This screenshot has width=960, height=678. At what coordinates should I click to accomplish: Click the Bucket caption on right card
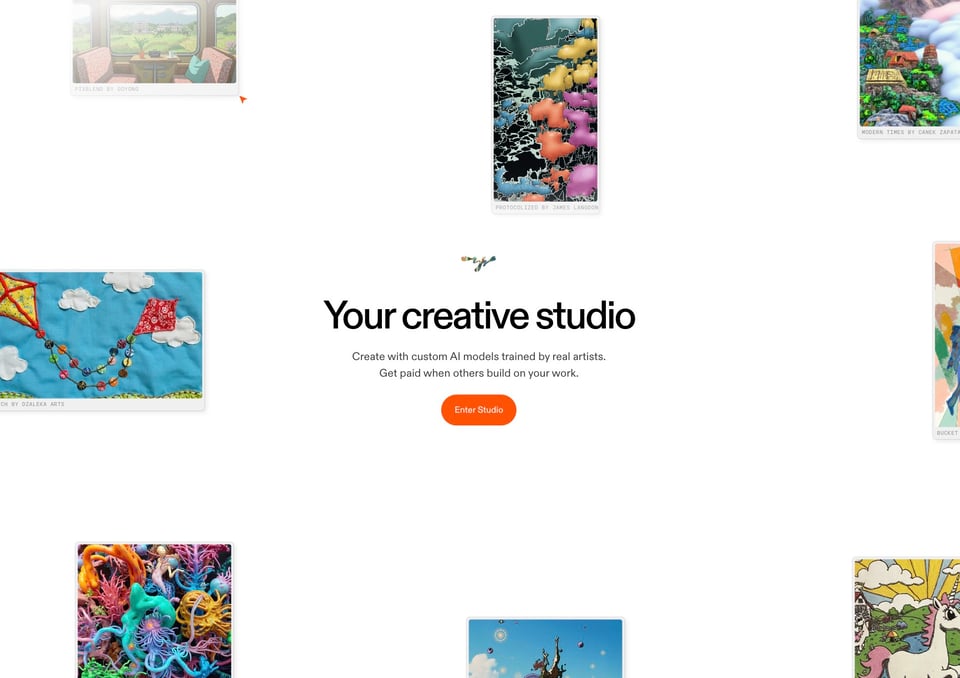(948, 433)
